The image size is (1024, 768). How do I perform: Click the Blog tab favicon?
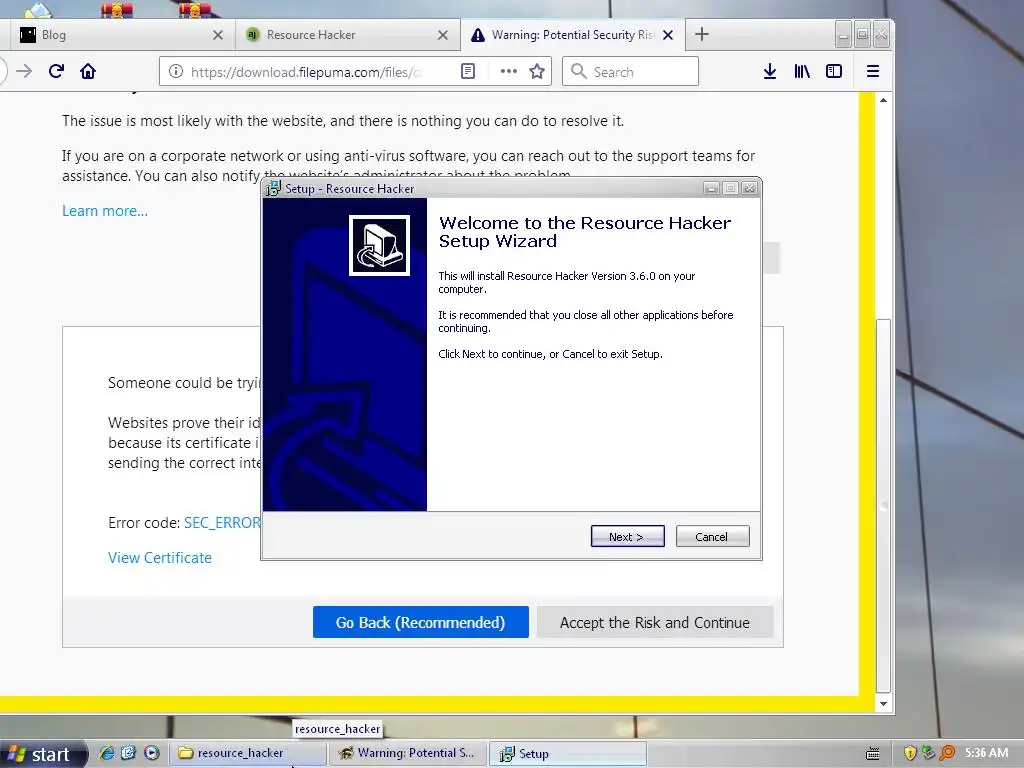(27, 35)
